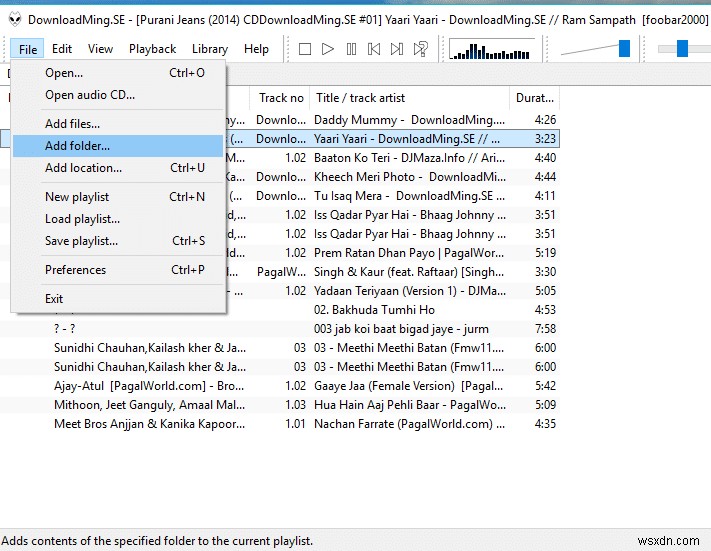Click artist Mithoon, Jeet Ganguly, Amaal Mal...
Screen dimensions: 711x551
[149, 405]
